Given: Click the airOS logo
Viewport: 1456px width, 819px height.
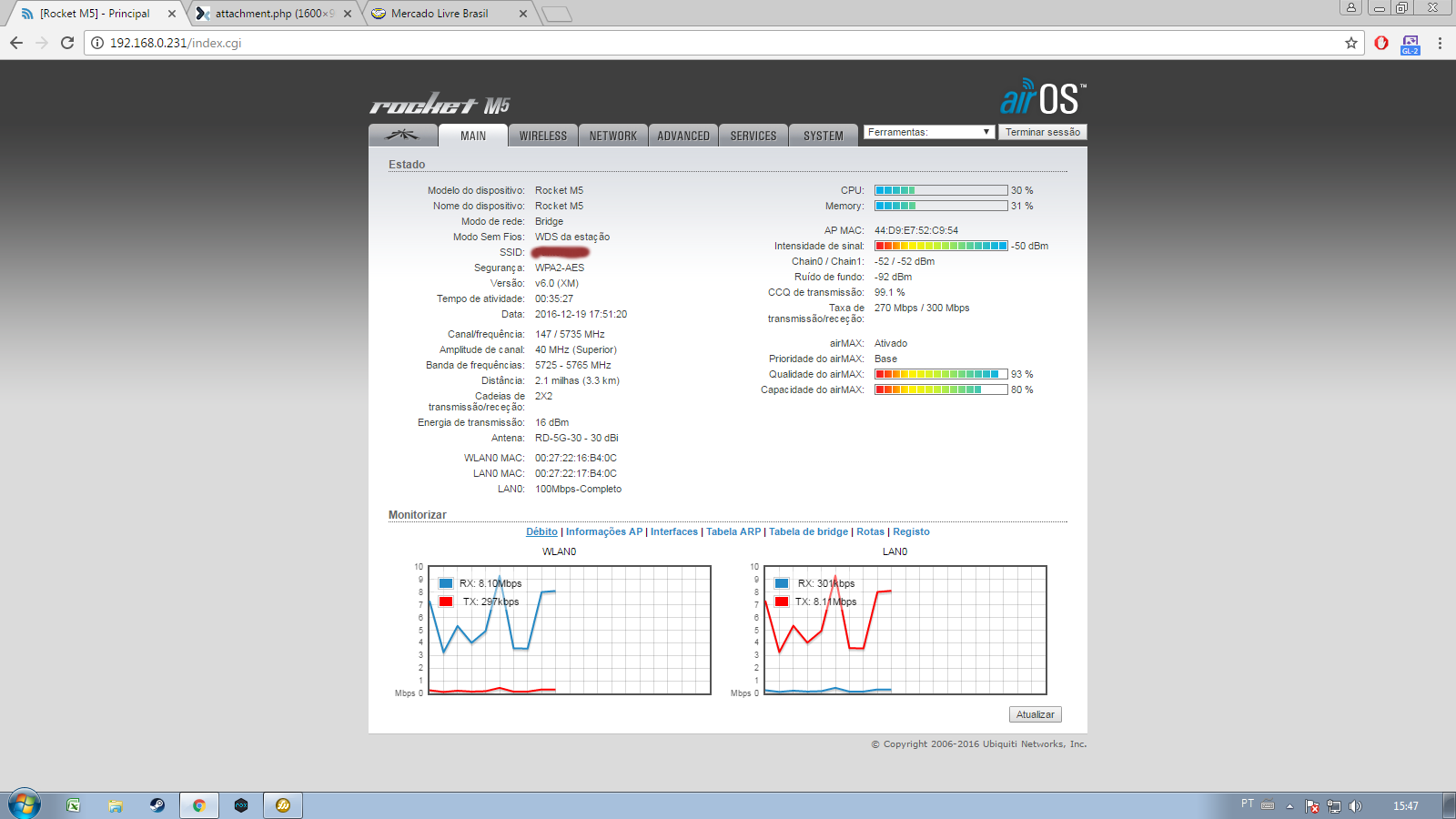Looking at the screenshot, I should point(1044,97).
